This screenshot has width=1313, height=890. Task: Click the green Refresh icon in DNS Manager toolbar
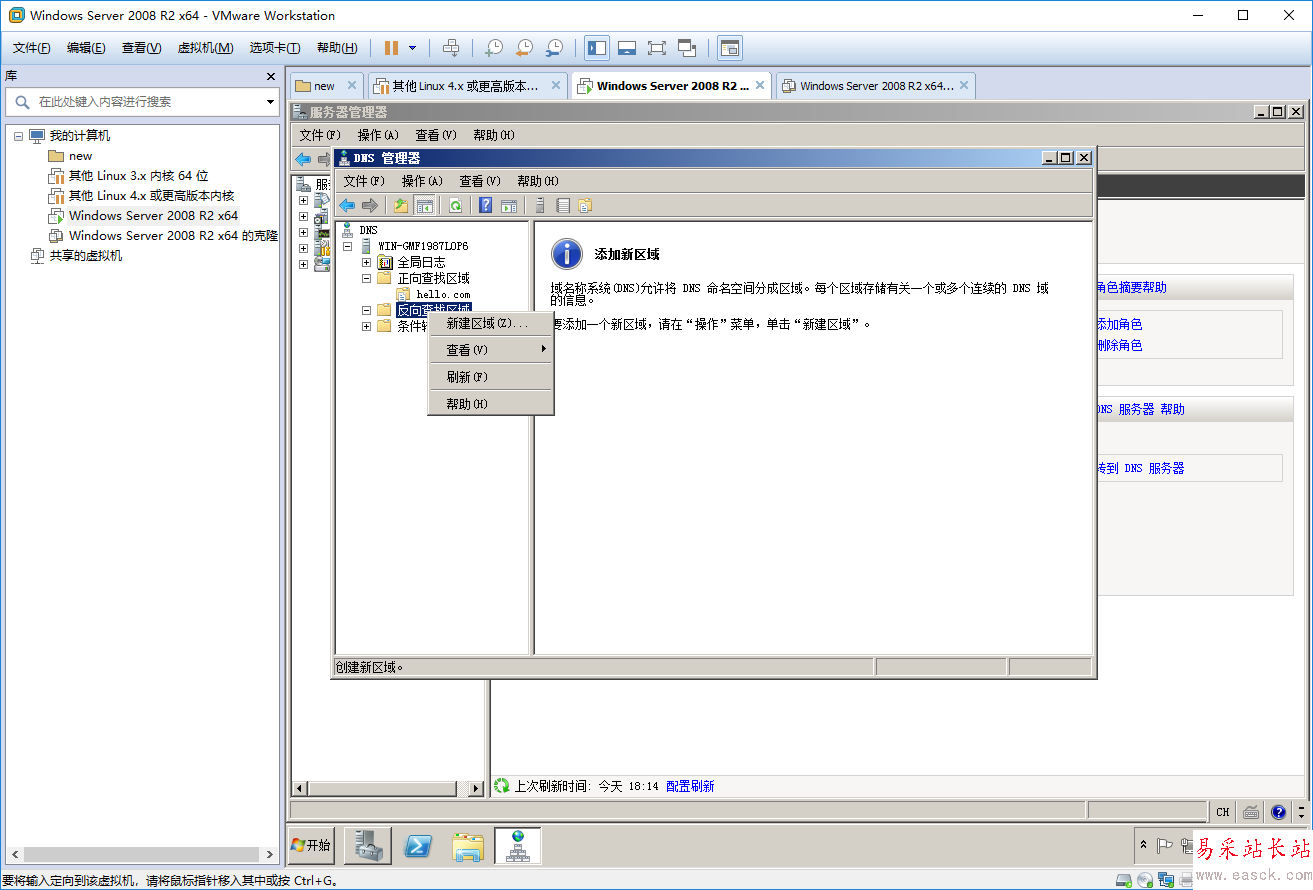(455, 205)
